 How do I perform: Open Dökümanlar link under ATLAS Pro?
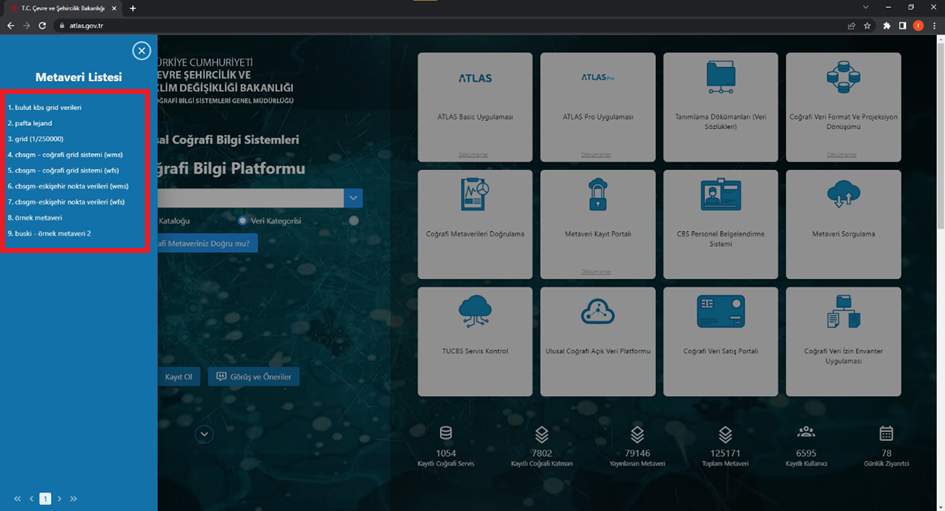click(596, 155)
